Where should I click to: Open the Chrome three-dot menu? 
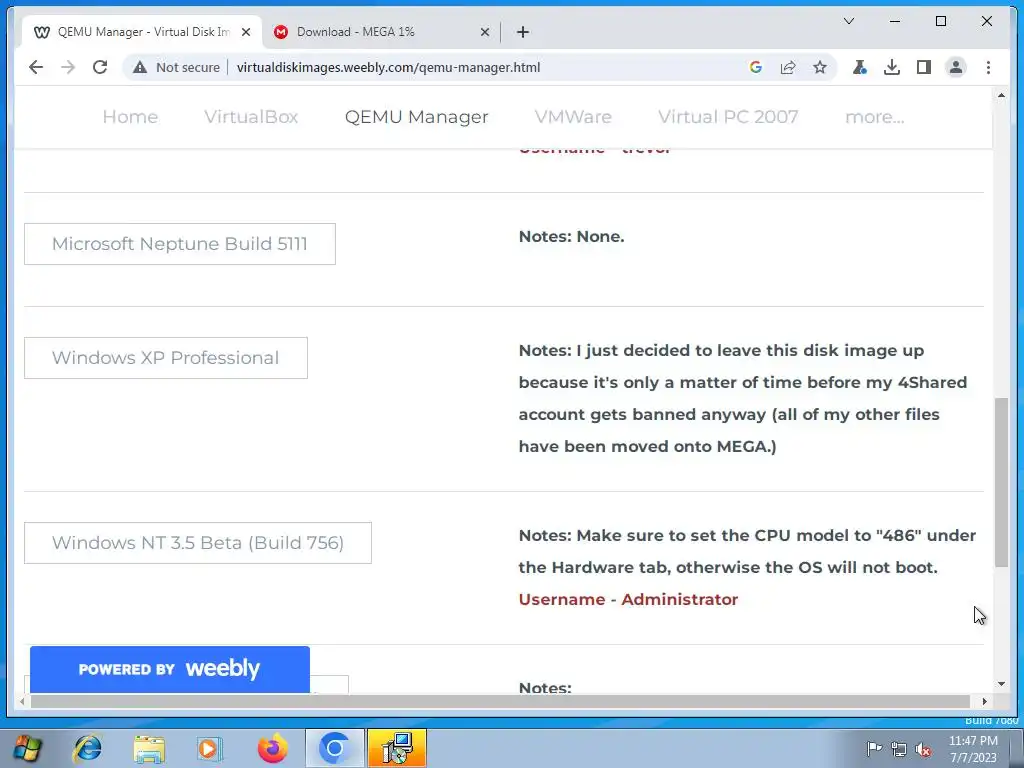(x=988, y=67)
